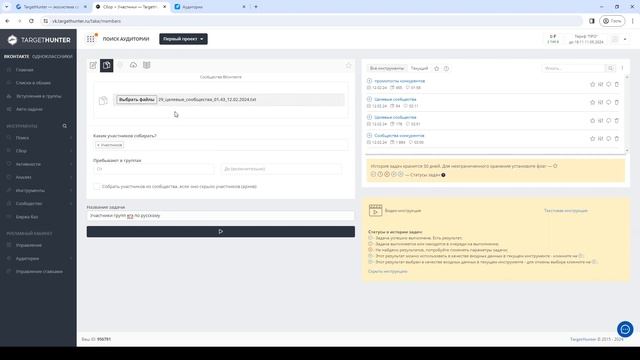Open the three-dot menu of task history
Viewport: 640px width, 360px height.
click(x=622, y=69)
